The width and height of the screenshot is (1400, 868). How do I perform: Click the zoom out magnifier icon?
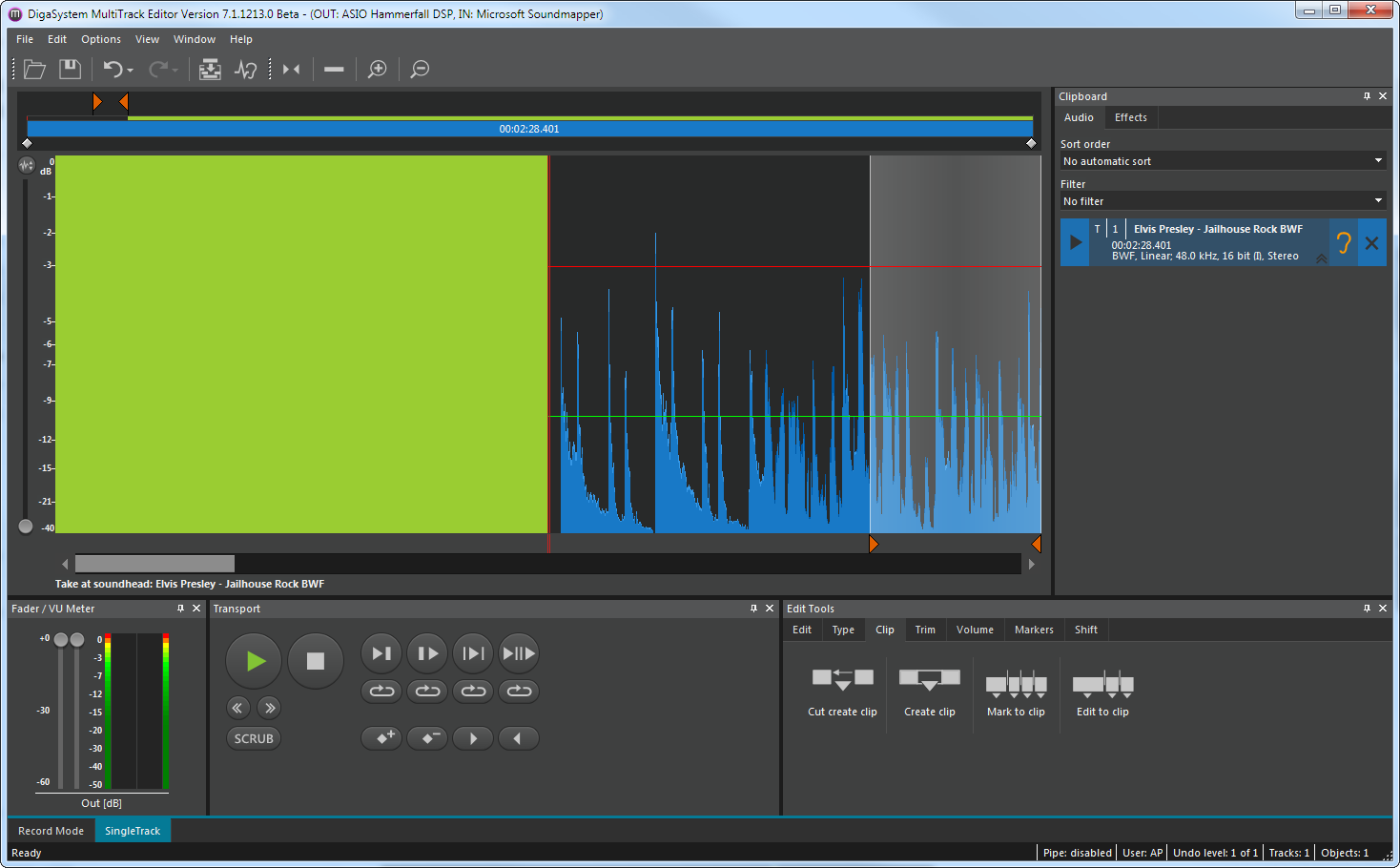point(420,69)
